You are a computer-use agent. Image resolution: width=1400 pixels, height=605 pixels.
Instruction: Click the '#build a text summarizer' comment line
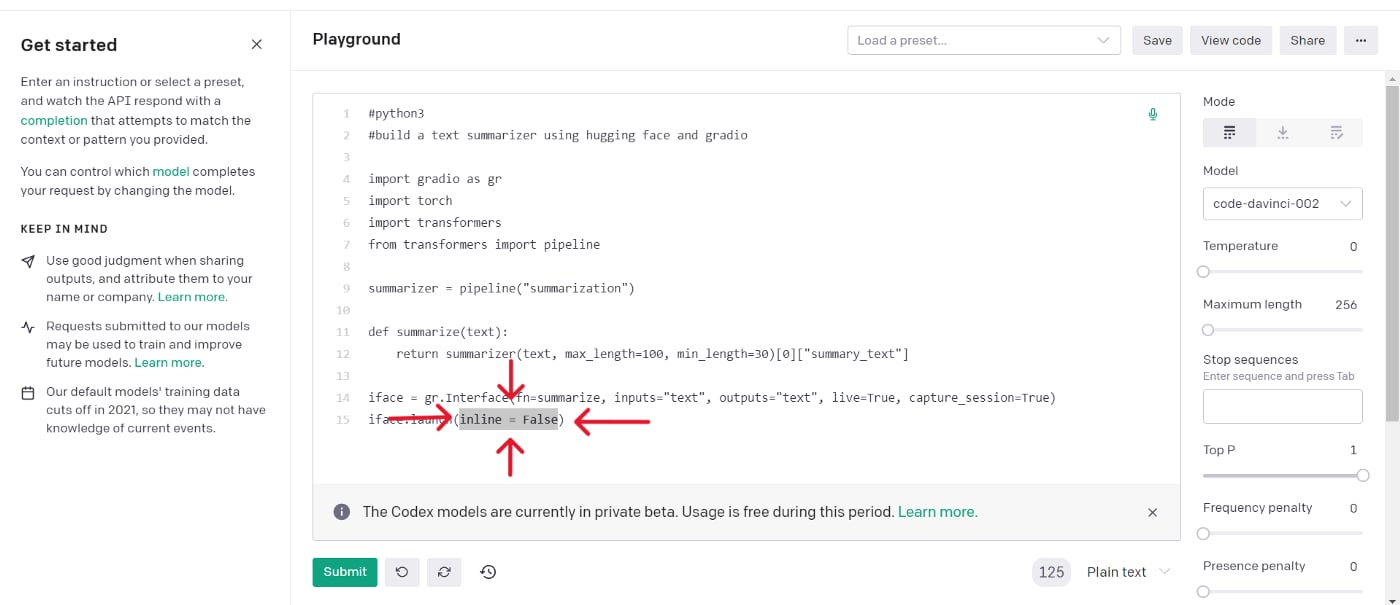coord(558,135)
